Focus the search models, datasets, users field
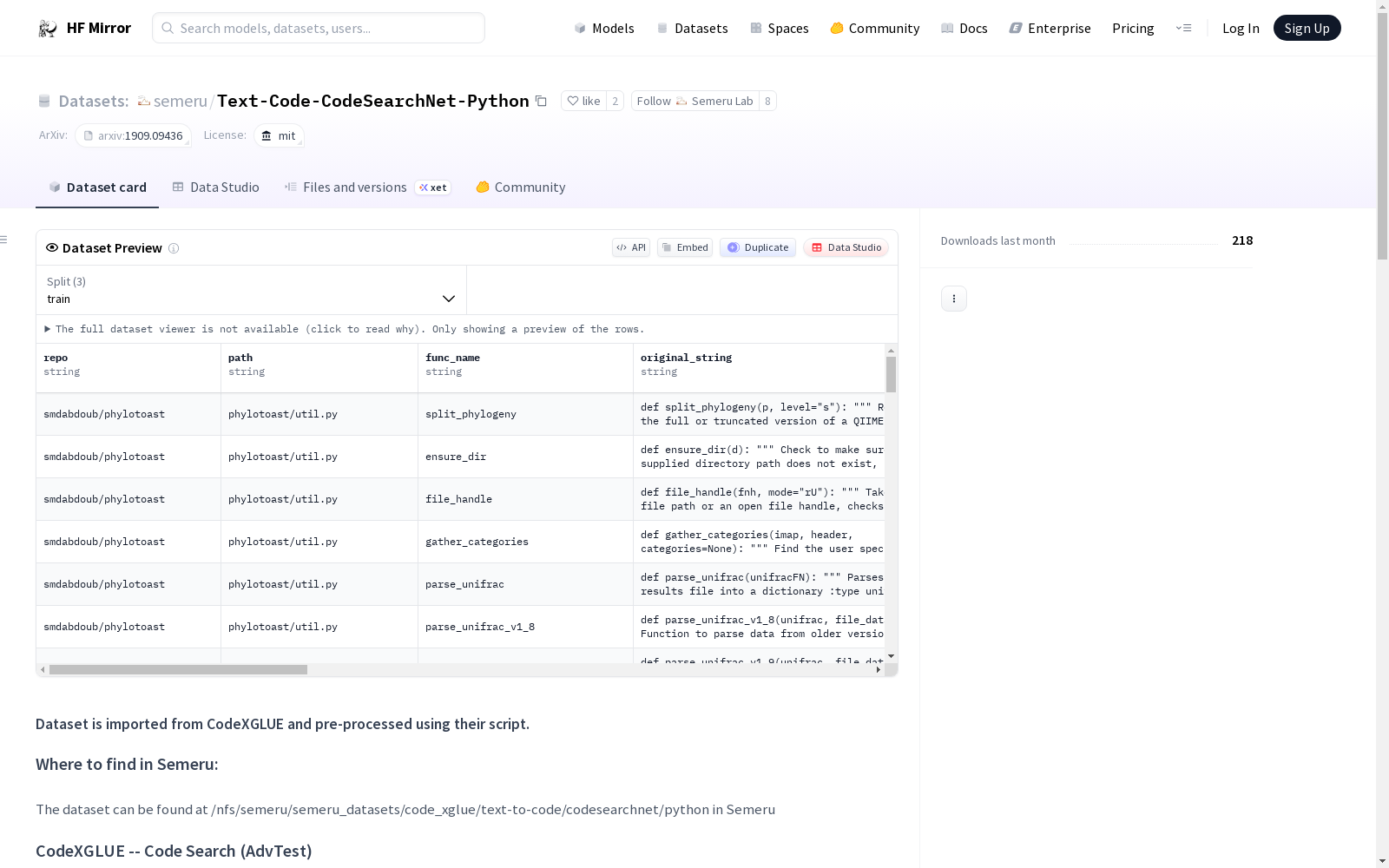 click(319, 28)
